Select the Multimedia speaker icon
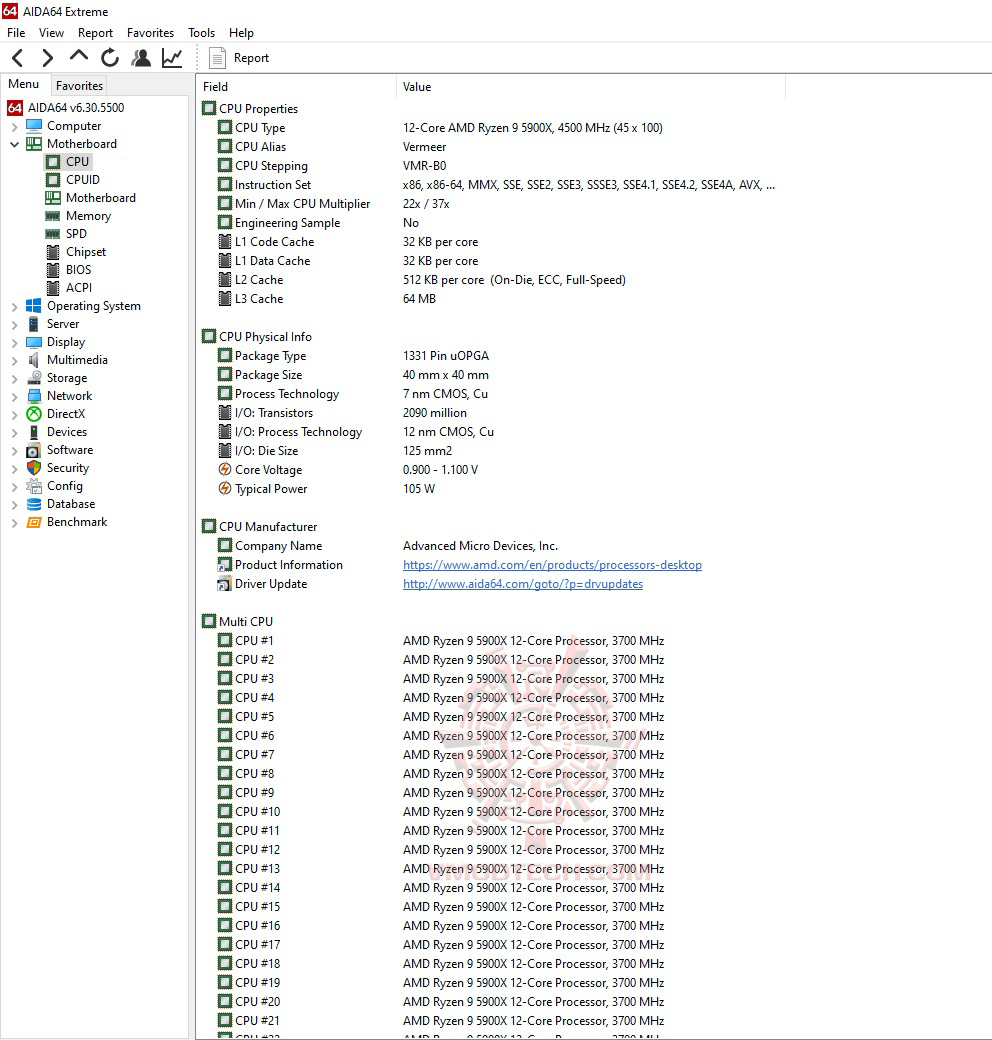 tap(34, 359)
